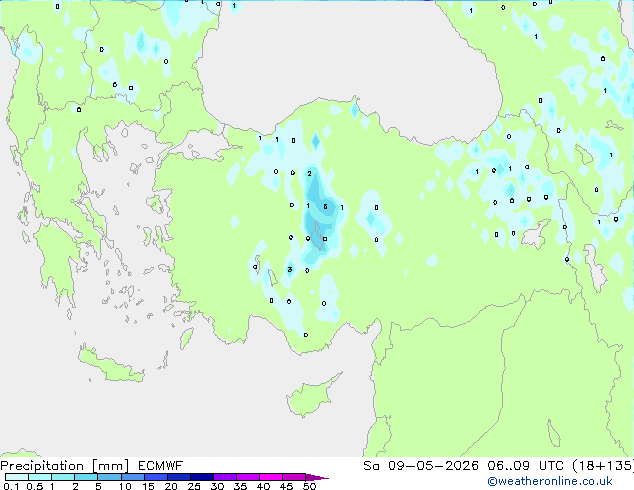
Task: Click the 45–50 mm legend color swatch
Action: point(294,477)
